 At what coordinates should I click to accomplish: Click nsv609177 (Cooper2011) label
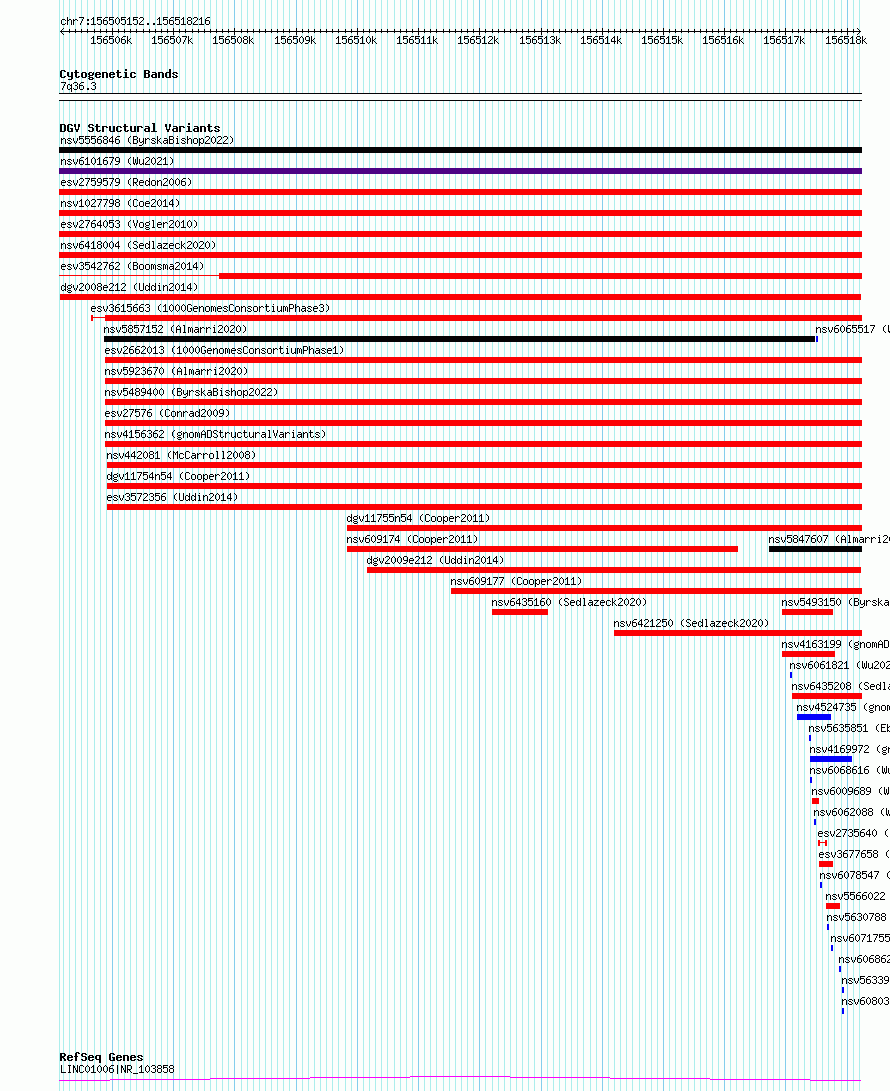pyautogui.click(x=516, y=580)
